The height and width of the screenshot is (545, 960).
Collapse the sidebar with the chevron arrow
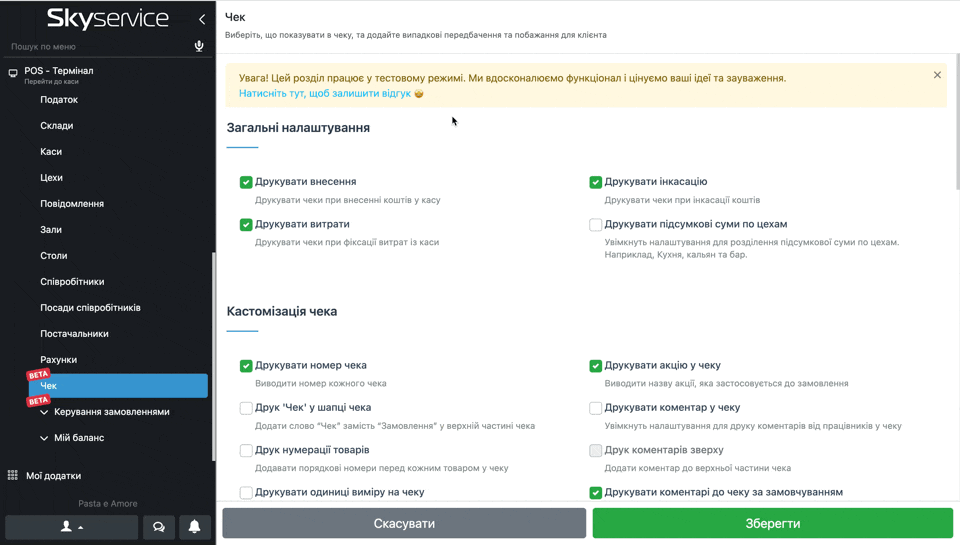[202, 19]
